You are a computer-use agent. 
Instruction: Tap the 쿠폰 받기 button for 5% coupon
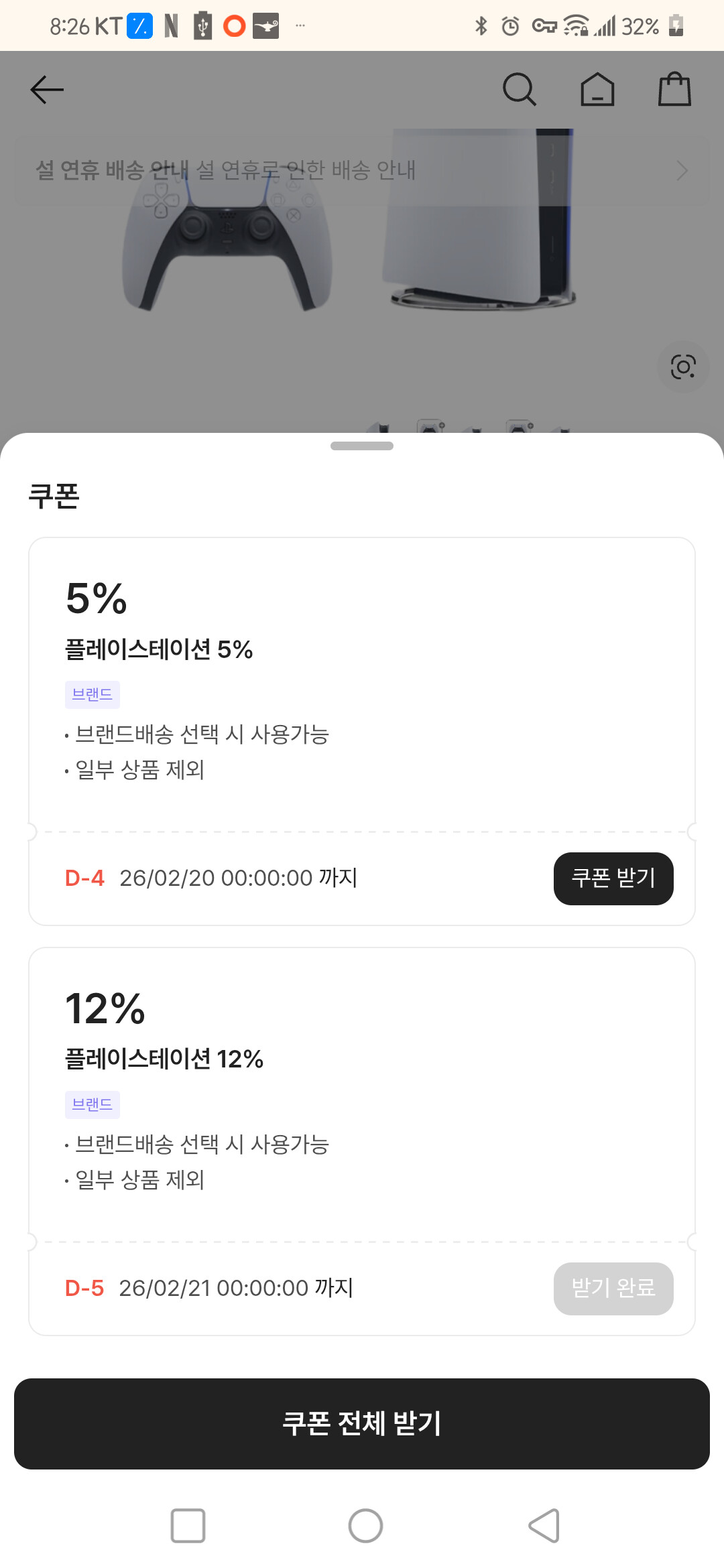point(613,878)
